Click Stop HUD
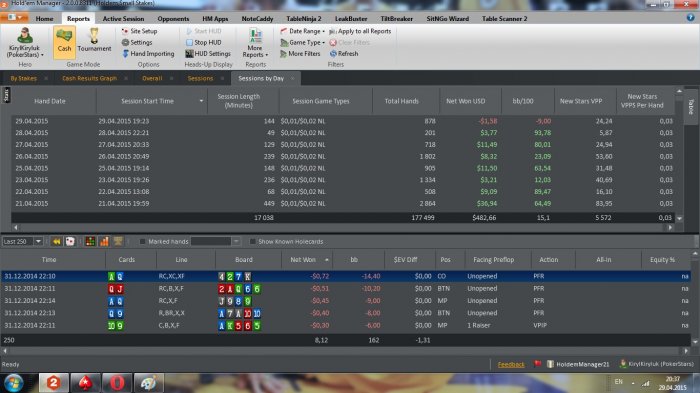700x393 pixels. click(x=203, y=42)
